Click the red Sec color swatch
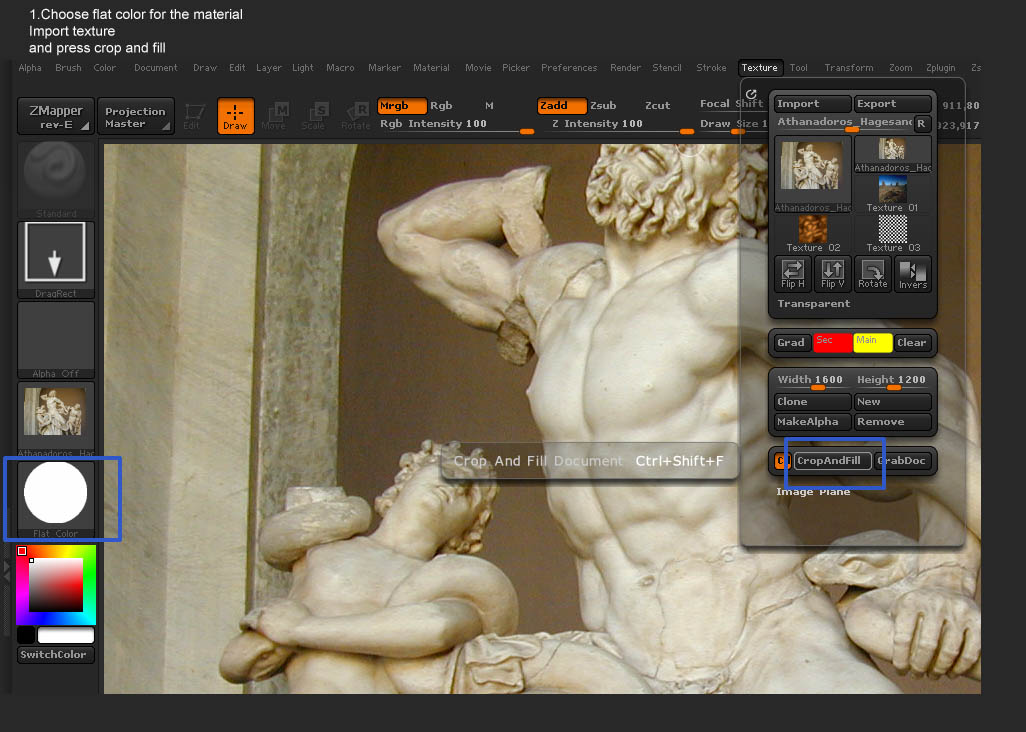 [x=832, y=343]
